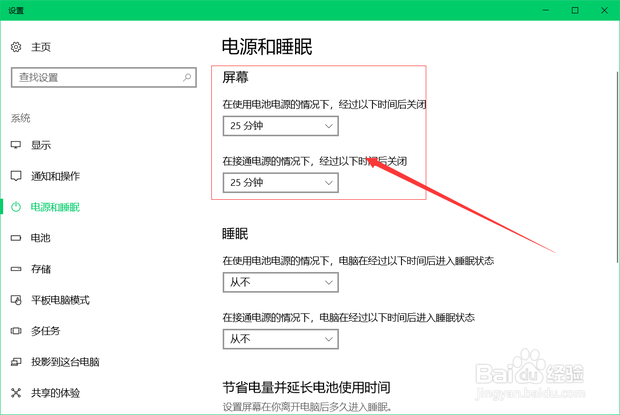Maximize the 设置 window
Image resolution: width=620 pixels, height=415 pixels.
(x=575, y=10)
